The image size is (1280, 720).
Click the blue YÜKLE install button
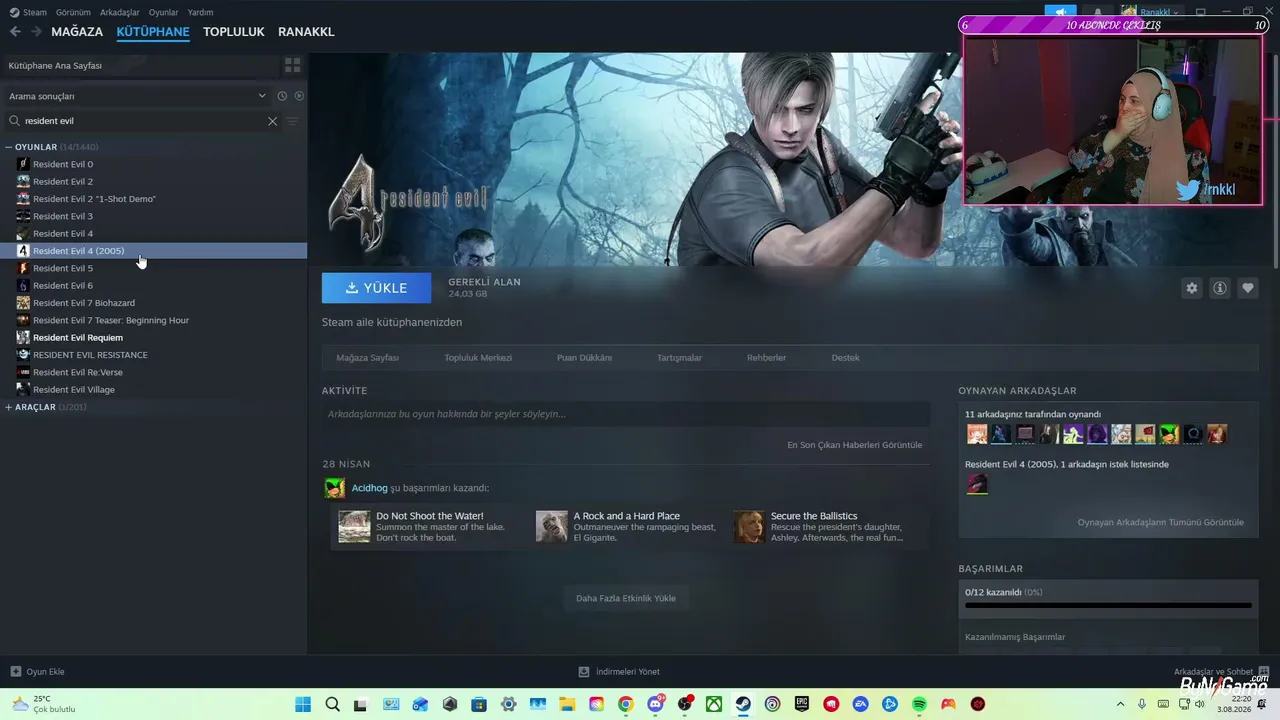point(377,288)
